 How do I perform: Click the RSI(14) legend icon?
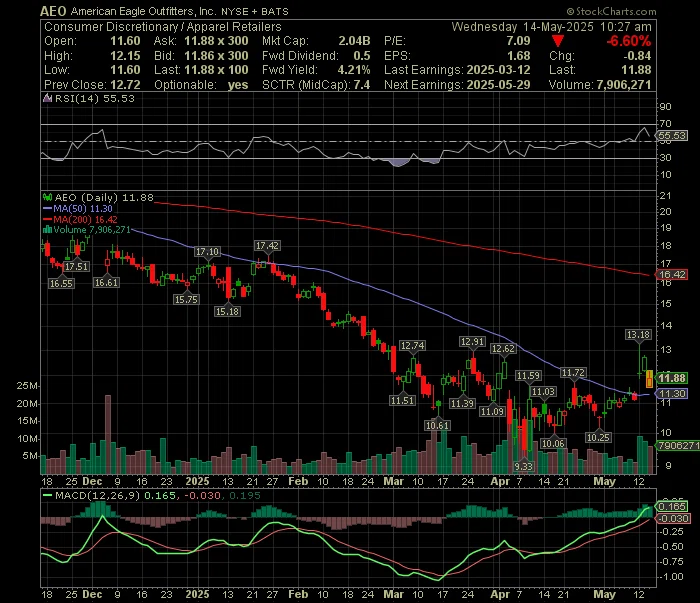tap(47, 98)
